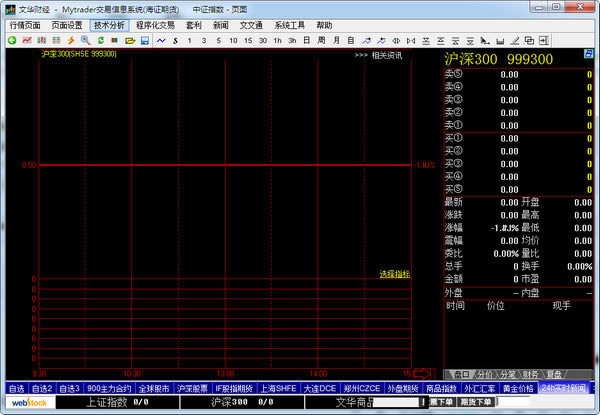Select the magnifying glass zoom icon
Image resolution: width=600 pixels, height=415 pixels.
[x=86, y=40]
